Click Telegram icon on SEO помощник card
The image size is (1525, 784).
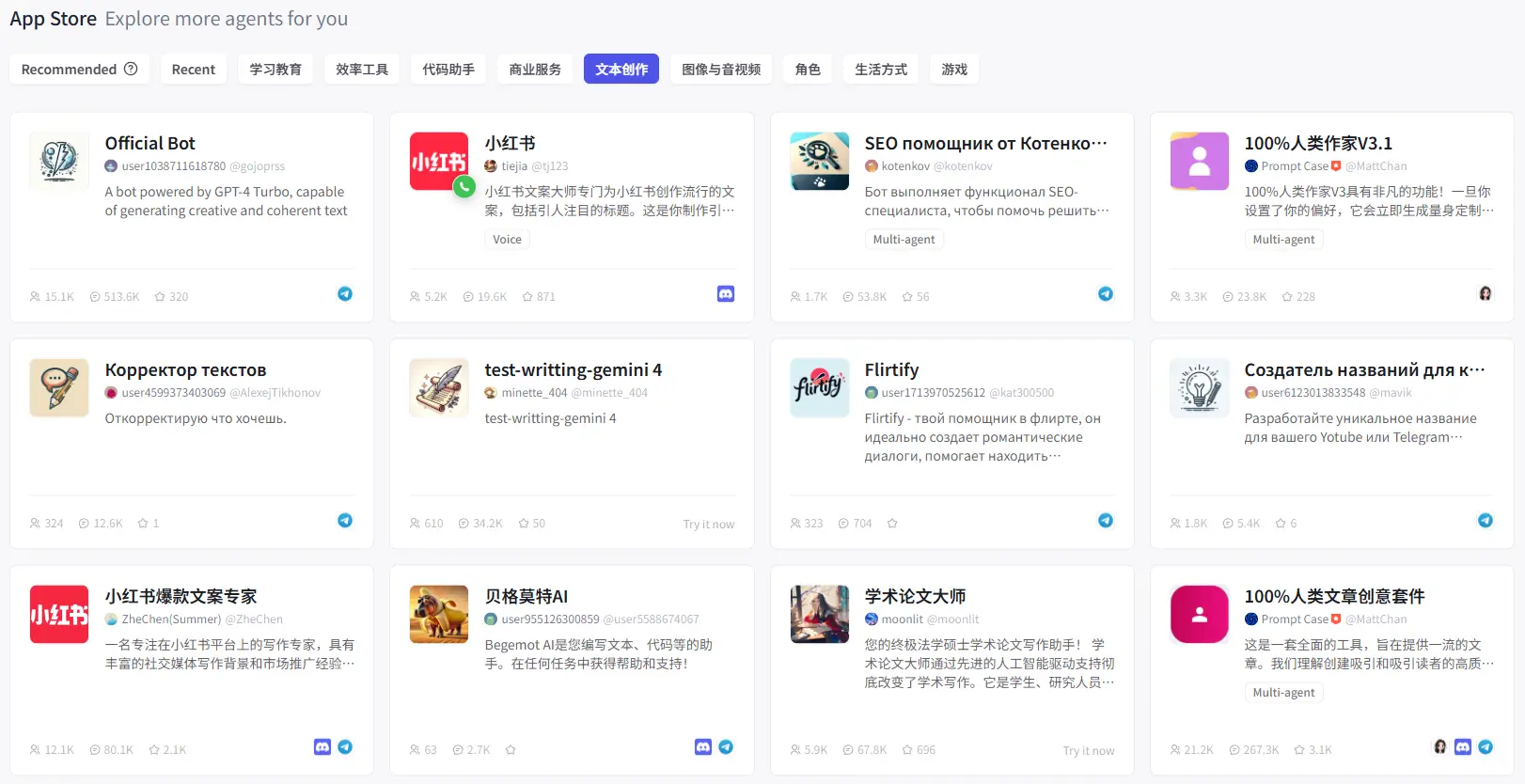(x=1106, y=294)
